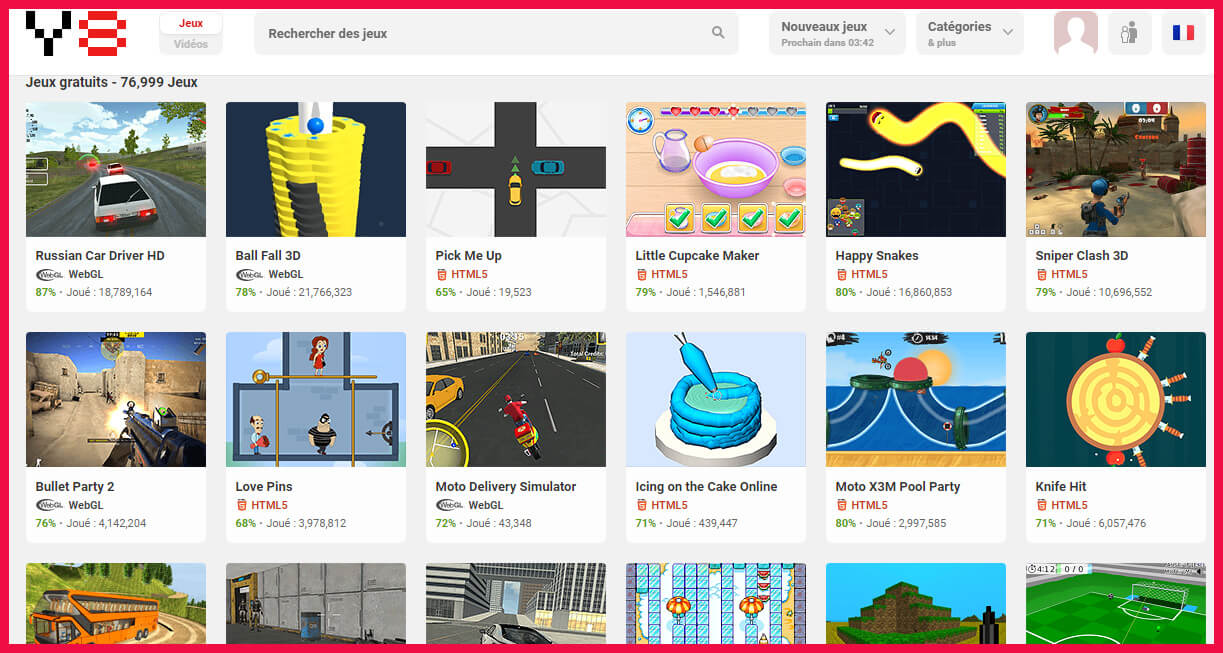Open Little Cupcake Maker thumbnail

click(716, 169)
